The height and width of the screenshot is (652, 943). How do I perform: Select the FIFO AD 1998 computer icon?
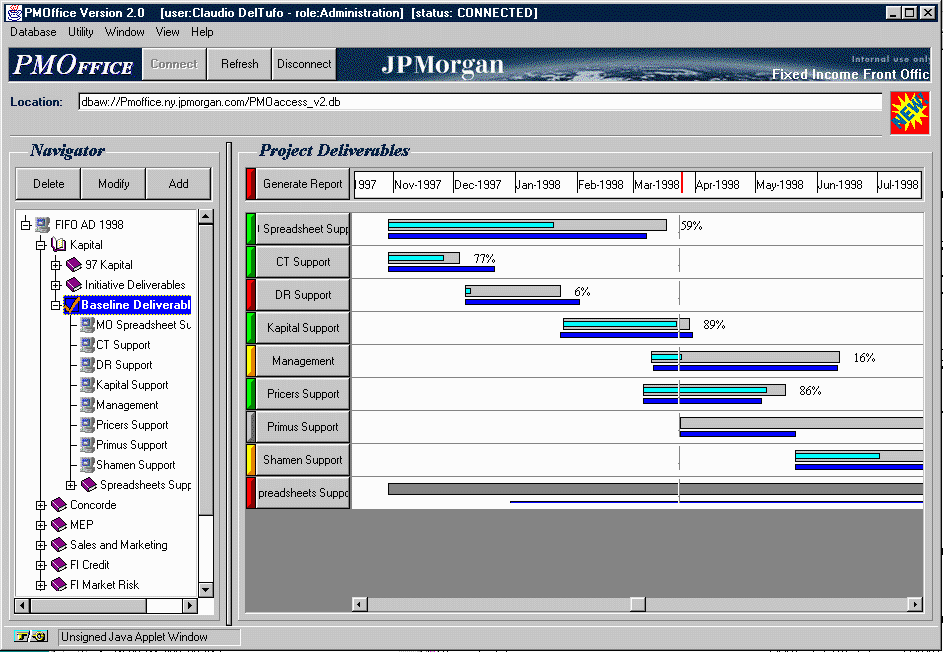(43, 225)
